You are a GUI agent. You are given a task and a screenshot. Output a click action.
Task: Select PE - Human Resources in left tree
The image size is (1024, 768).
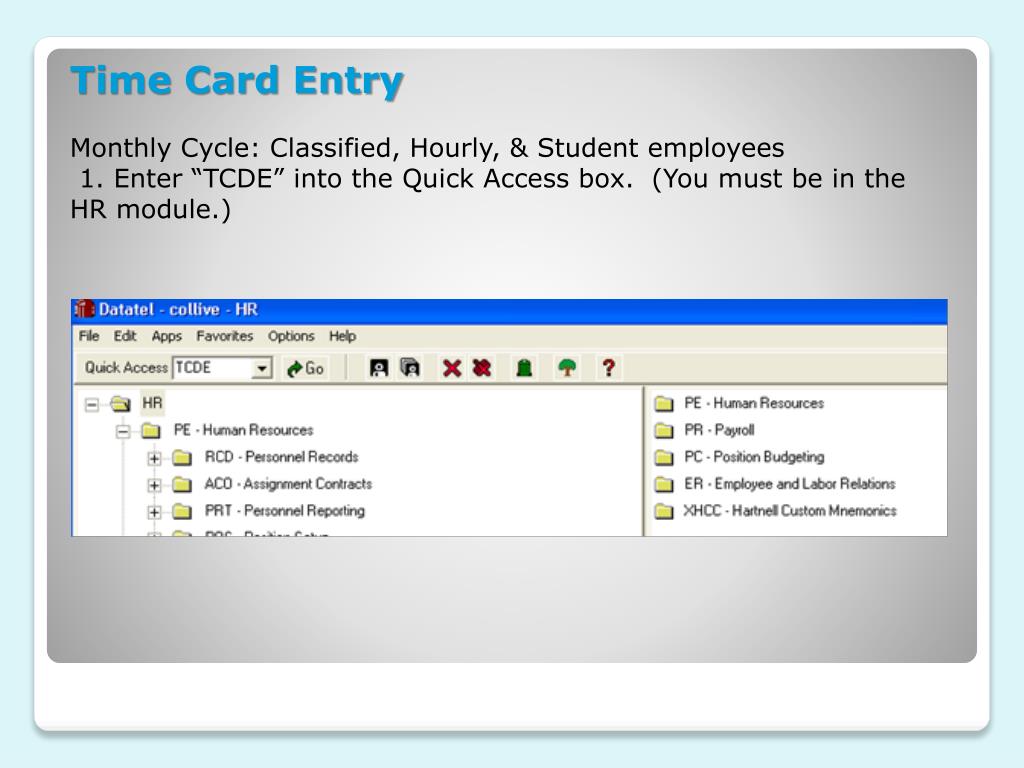tap(244, 430)
